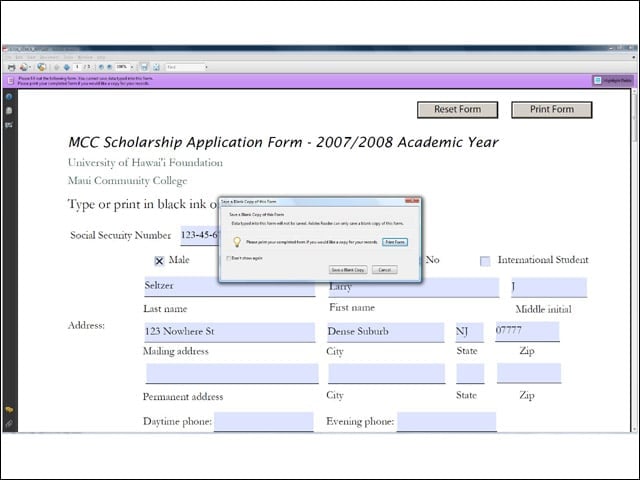Click the empty permanent address Zip field
This screenshot has height=480, width=640.
pyautogui.click(x=529, y=373)
